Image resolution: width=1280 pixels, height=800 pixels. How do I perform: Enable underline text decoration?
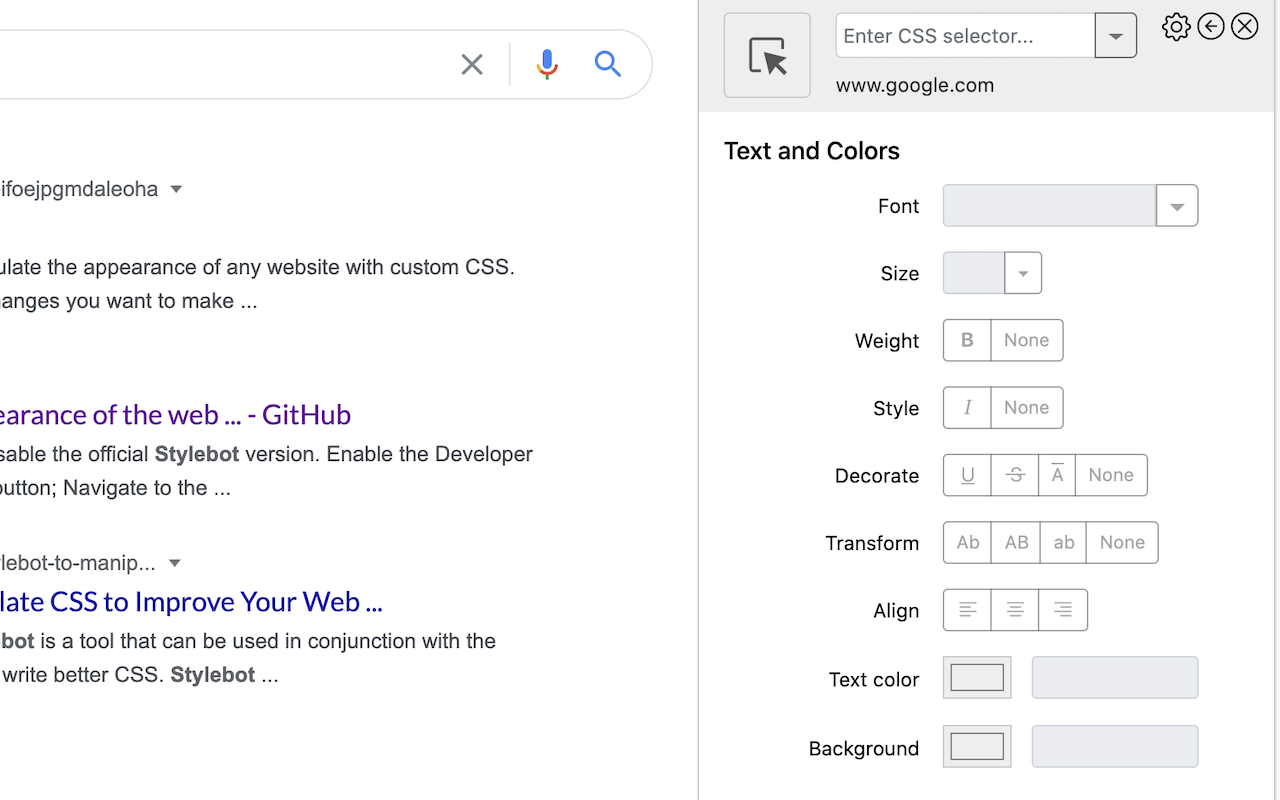[x=966, y=475]
